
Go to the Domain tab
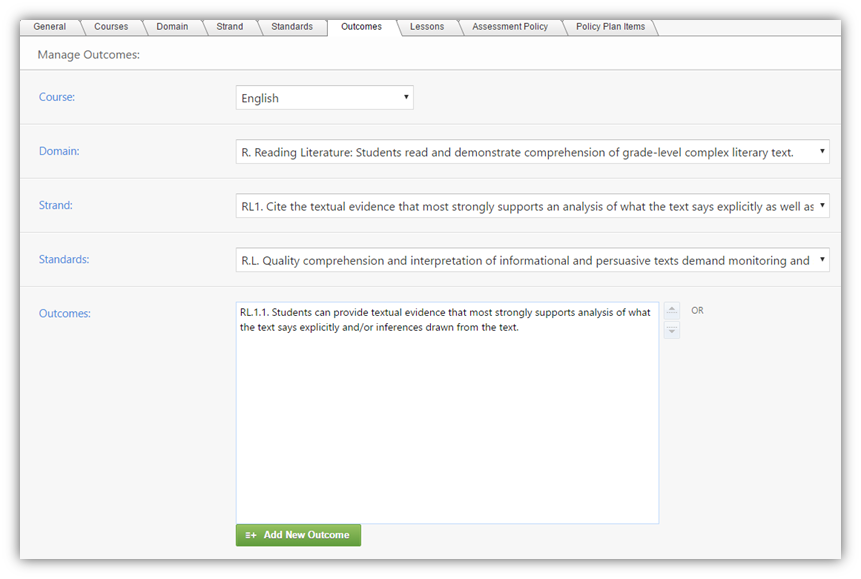coord(172,27)
